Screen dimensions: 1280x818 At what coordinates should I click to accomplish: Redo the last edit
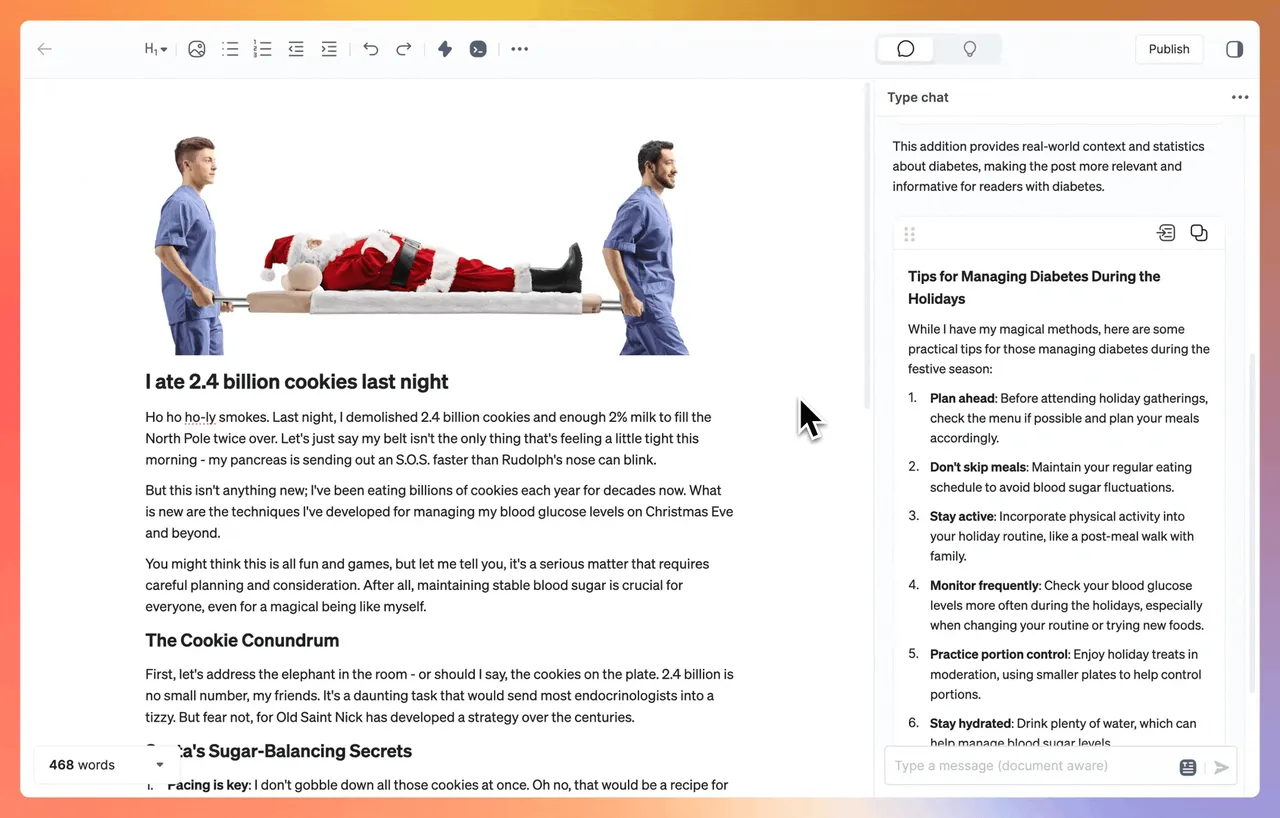click(404, 49)
